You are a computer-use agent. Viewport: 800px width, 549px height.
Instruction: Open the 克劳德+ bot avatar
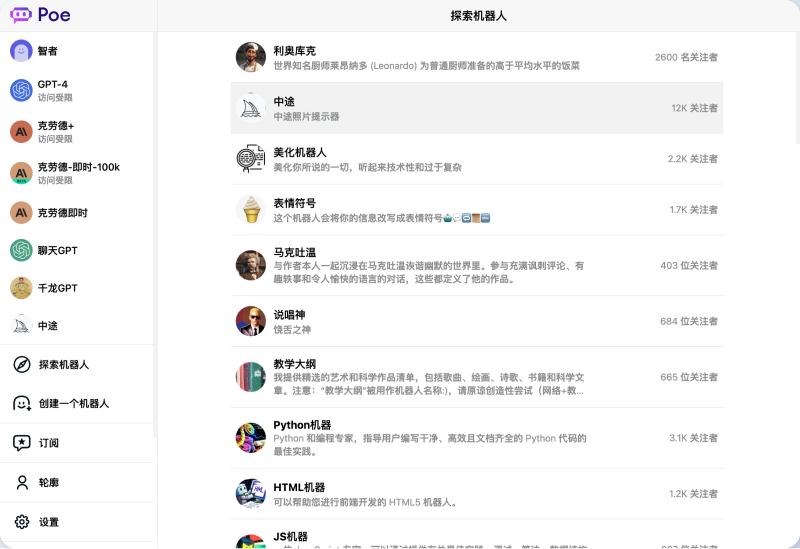pyautogui.click(x=21, y=132)
